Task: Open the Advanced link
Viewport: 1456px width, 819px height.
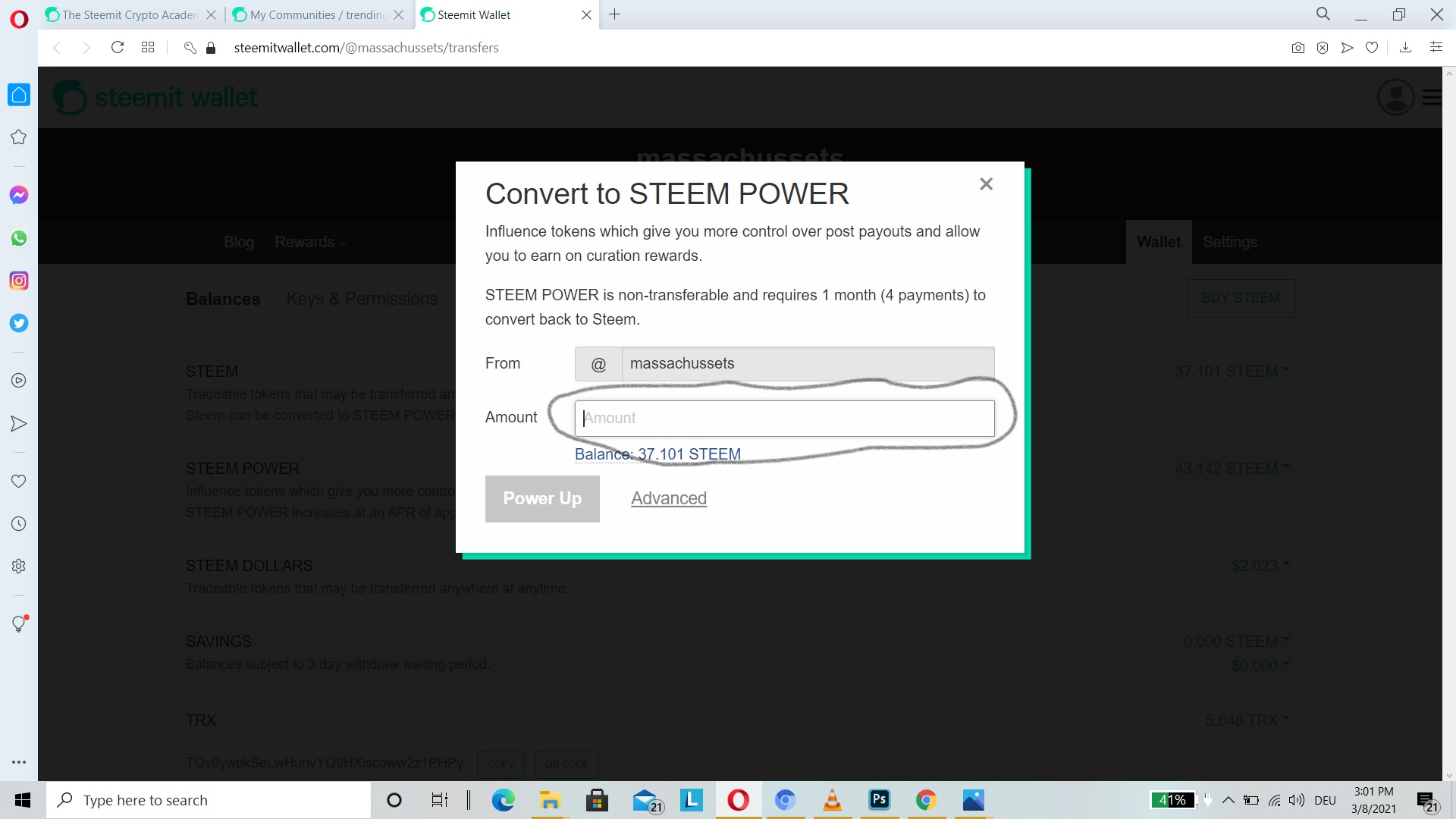Action: pos(668,498)
